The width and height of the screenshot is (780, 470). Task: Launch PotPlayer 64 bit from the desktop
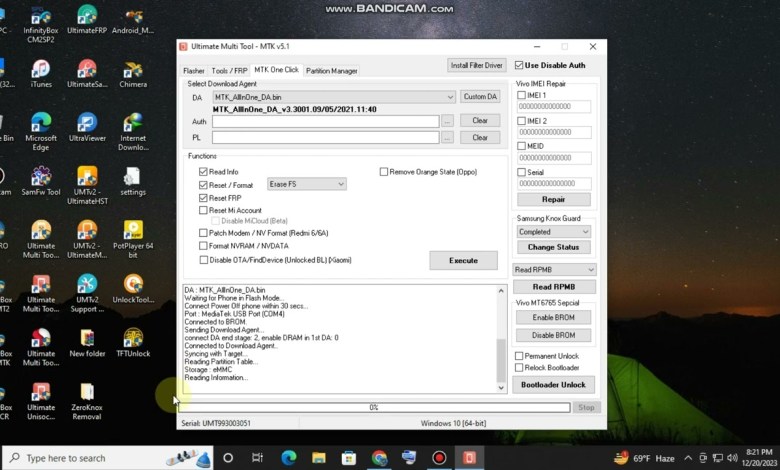pos(133,239)
